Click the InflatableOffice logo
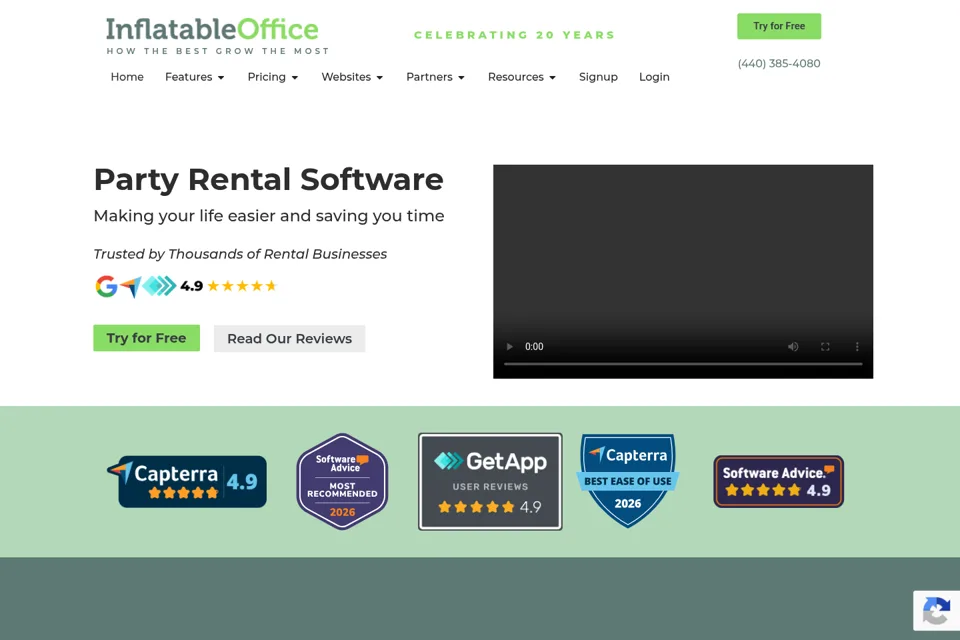The width and height of the screenshot is (960, 640). [x=217, y=36]
